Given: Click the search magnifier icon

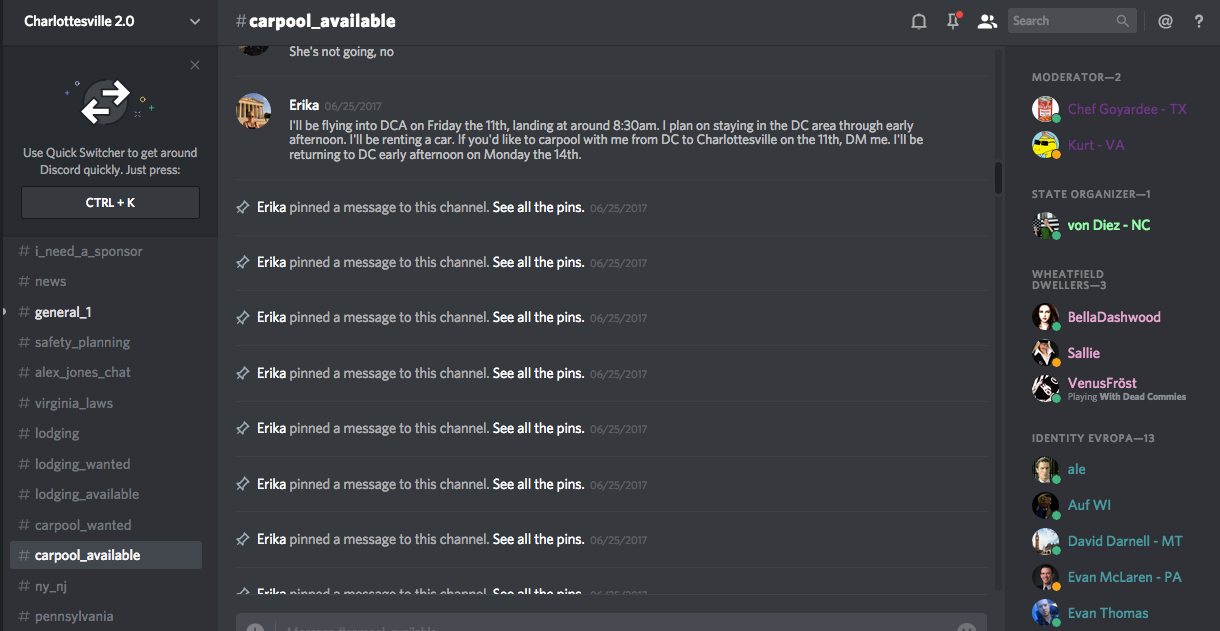Looking at the screenshot, I should pos(1124,21).
